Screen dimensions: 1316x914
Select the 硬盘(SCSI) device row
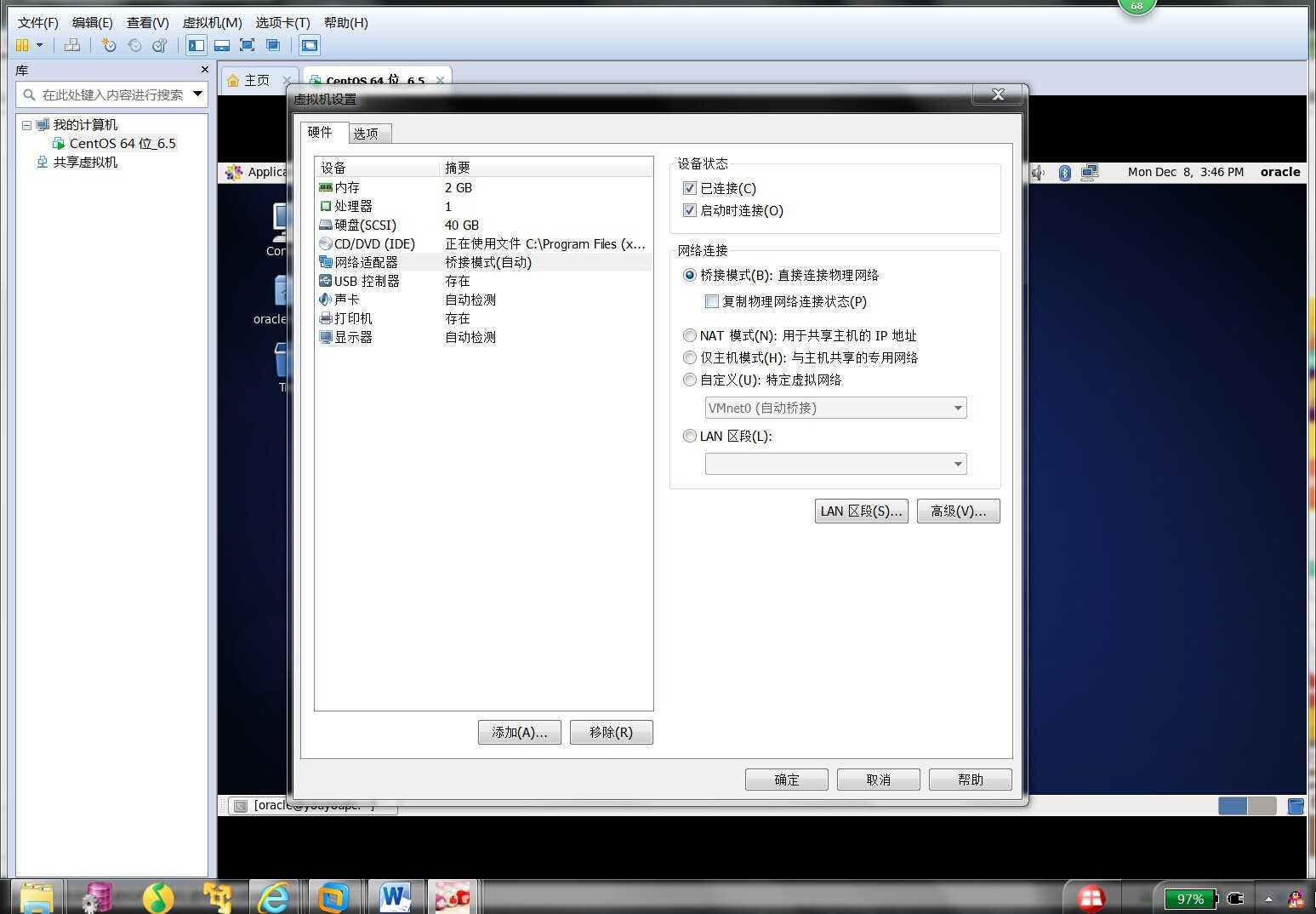(x=483, y=225)
